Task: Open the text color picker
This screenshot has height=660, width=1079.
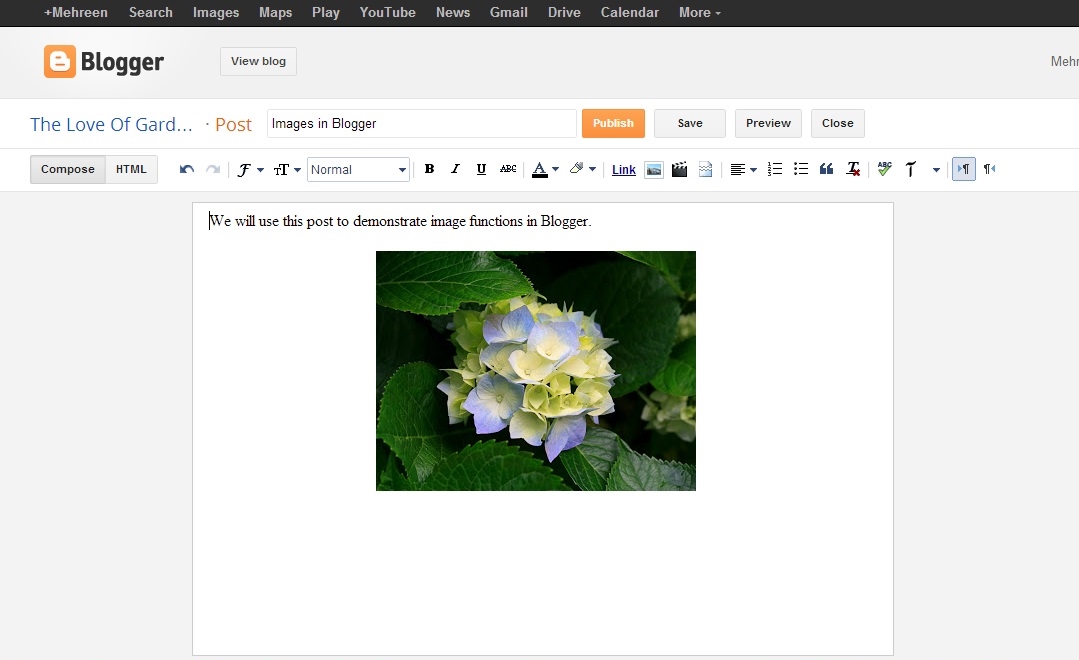Action: [x=545, y=169]
